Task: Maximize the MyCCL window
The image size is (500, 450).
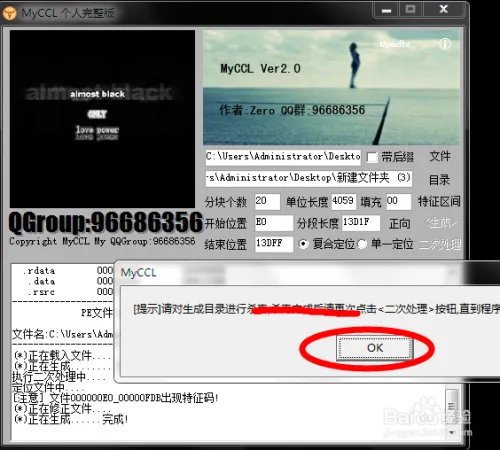Action: coord(410,10)
